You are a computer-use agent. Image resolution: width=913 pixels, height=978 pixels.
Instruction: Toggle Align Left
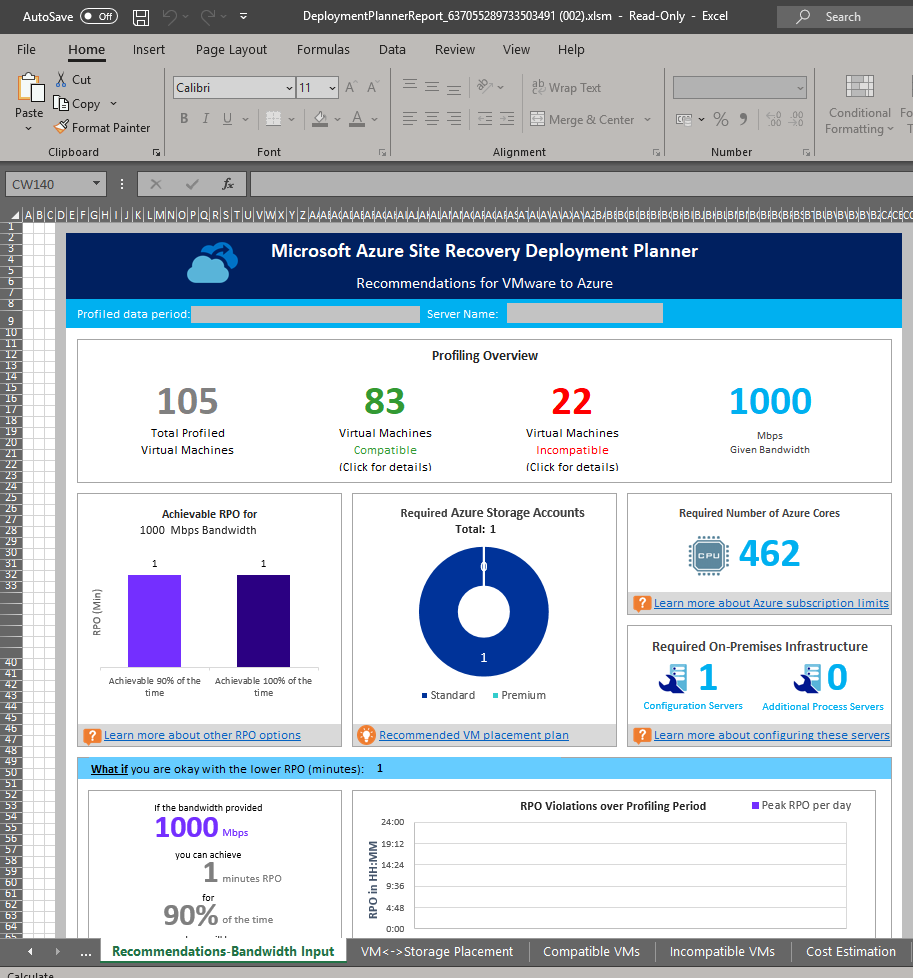[410, 119]
